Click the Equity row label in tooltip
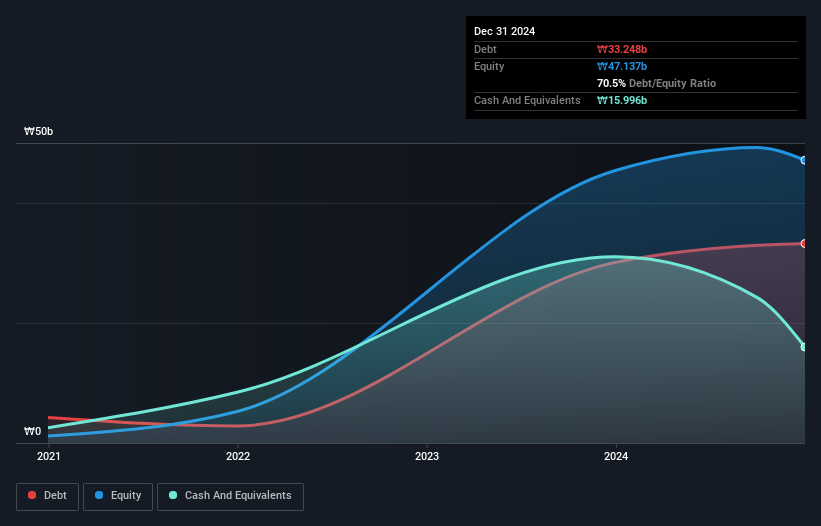The width and height of the screenshot is (821, 526). pyautogui.click(x=489, y=66)
